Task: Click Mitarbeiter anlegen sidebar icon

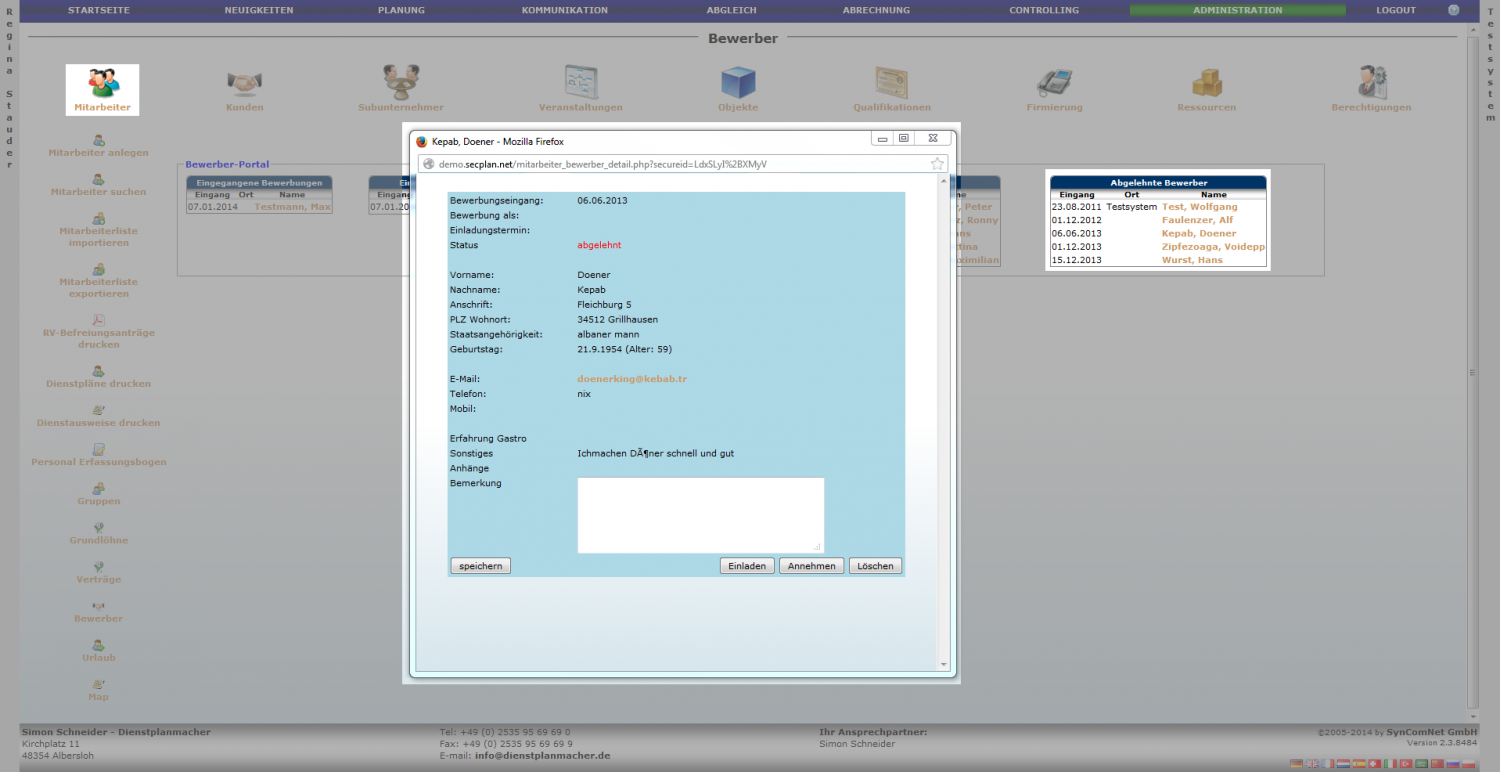Action: pyautogui.click(x=98, y=140)
